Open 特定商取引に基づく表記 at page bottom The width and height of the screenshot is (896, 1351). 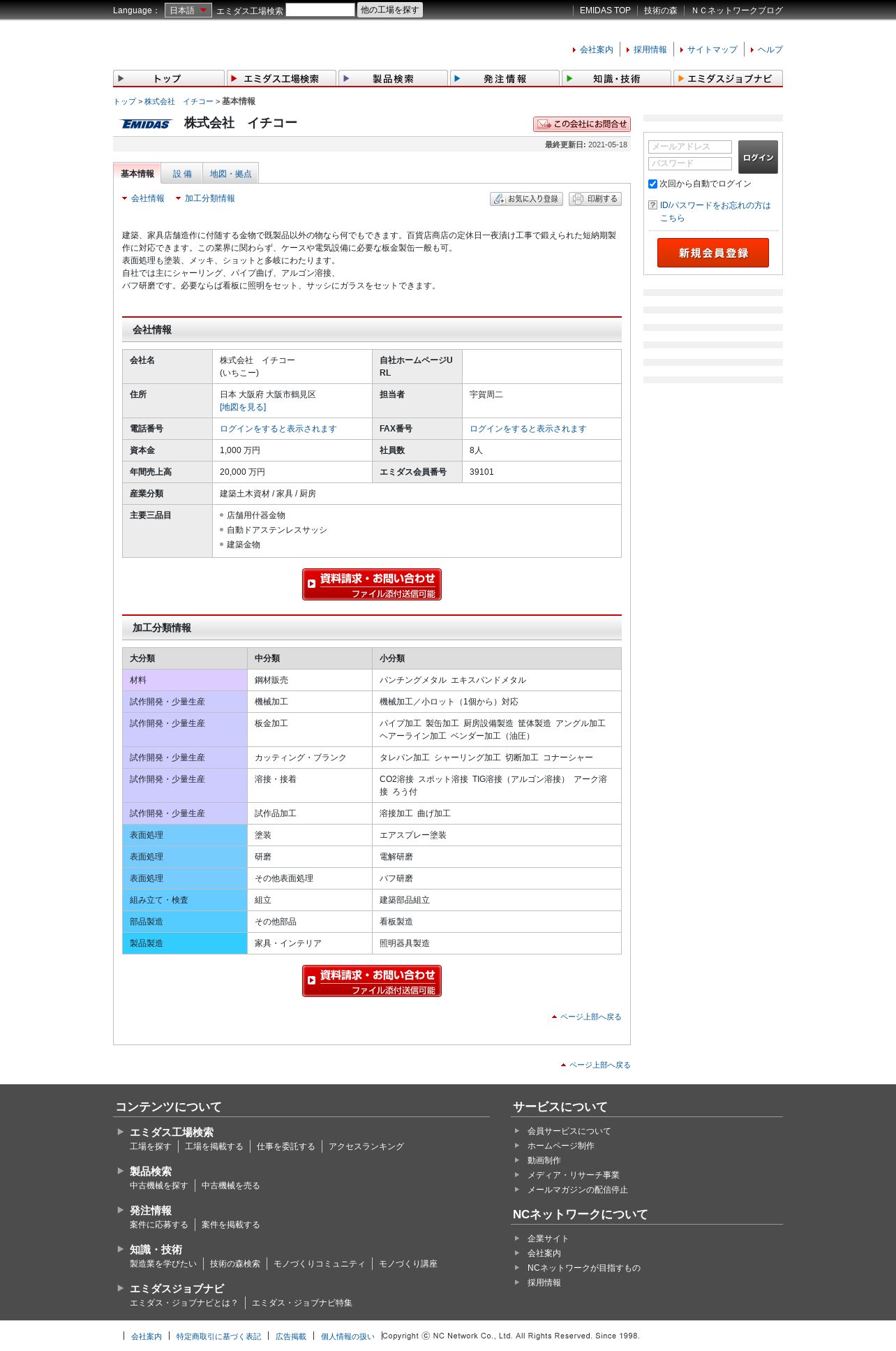[x=218, y=1336]
